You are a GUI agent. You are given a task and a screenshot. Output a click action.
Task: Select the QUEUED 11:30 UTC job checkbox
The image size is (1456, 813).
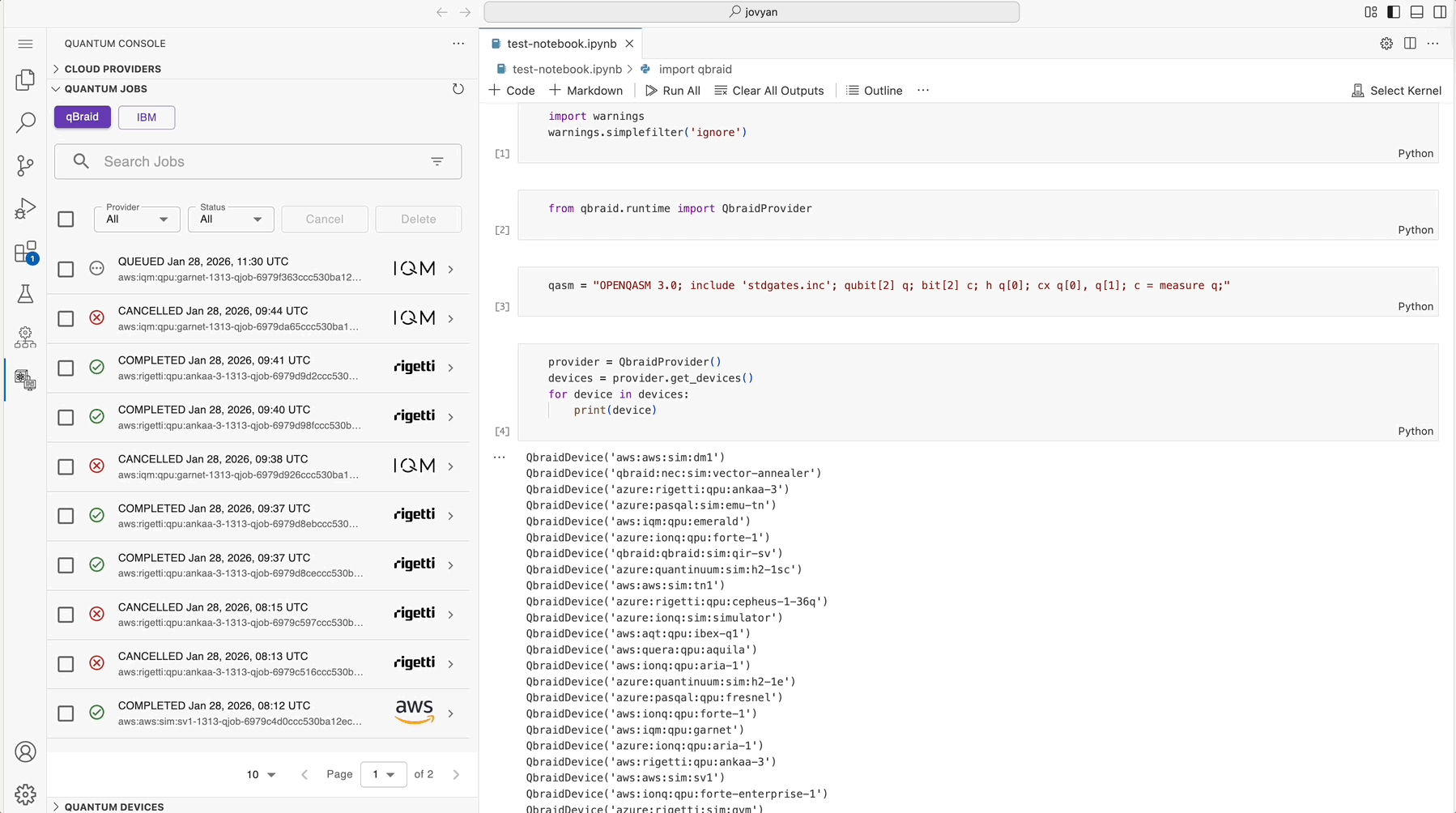66,269
